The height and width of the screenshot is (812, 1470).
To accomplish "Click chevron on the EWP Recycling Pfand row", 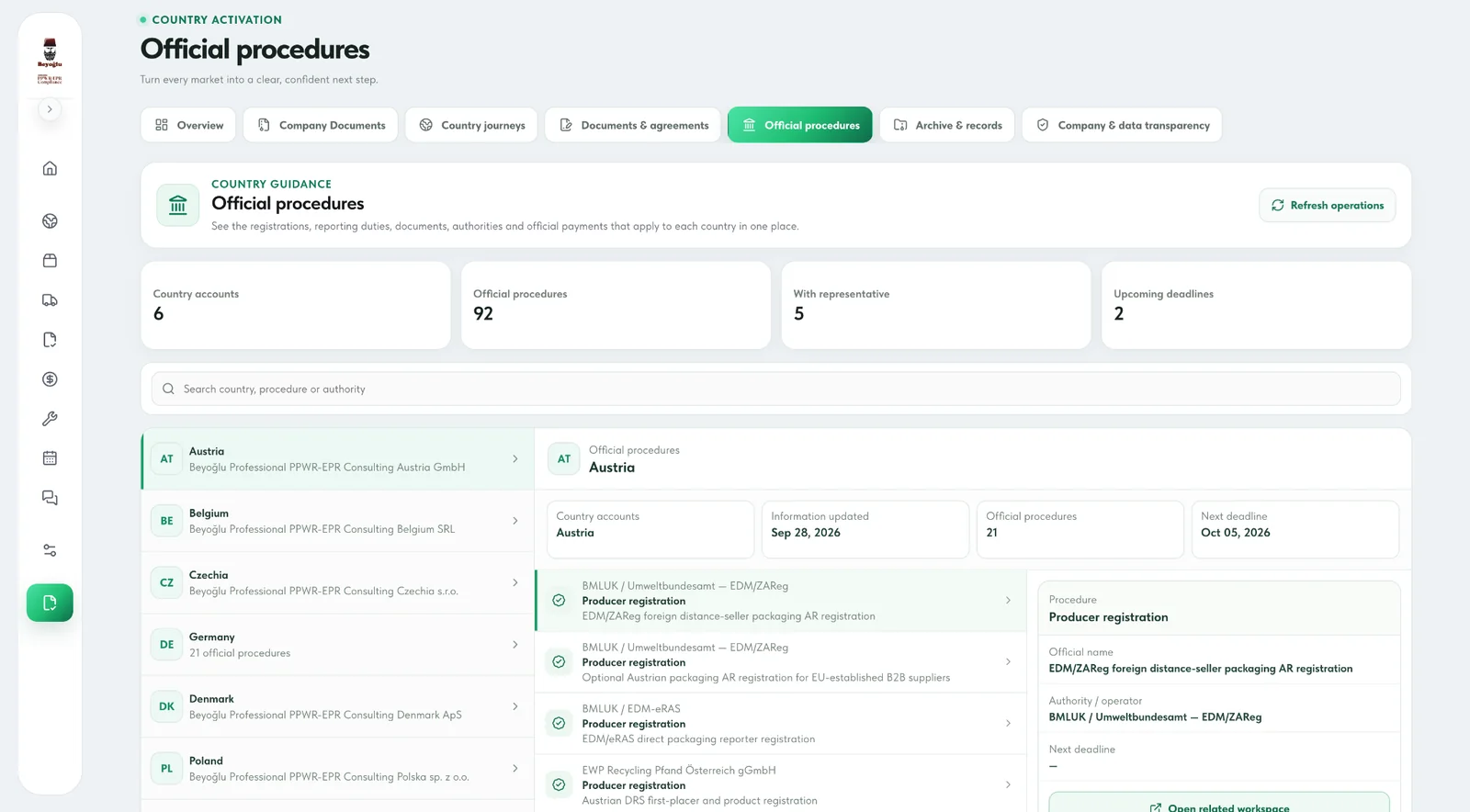I will tap(1008, 785).
